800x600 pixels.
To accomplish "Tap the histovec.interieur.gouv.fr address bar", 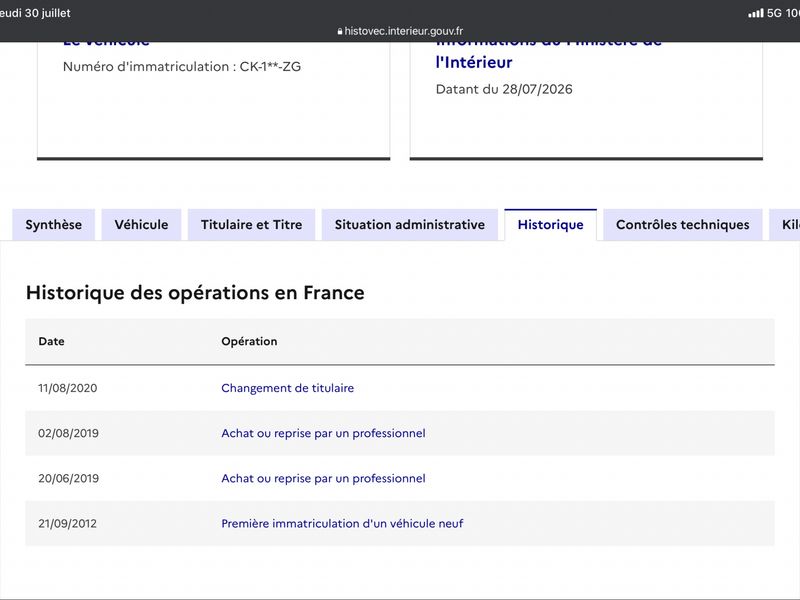I will pos(400,31).
